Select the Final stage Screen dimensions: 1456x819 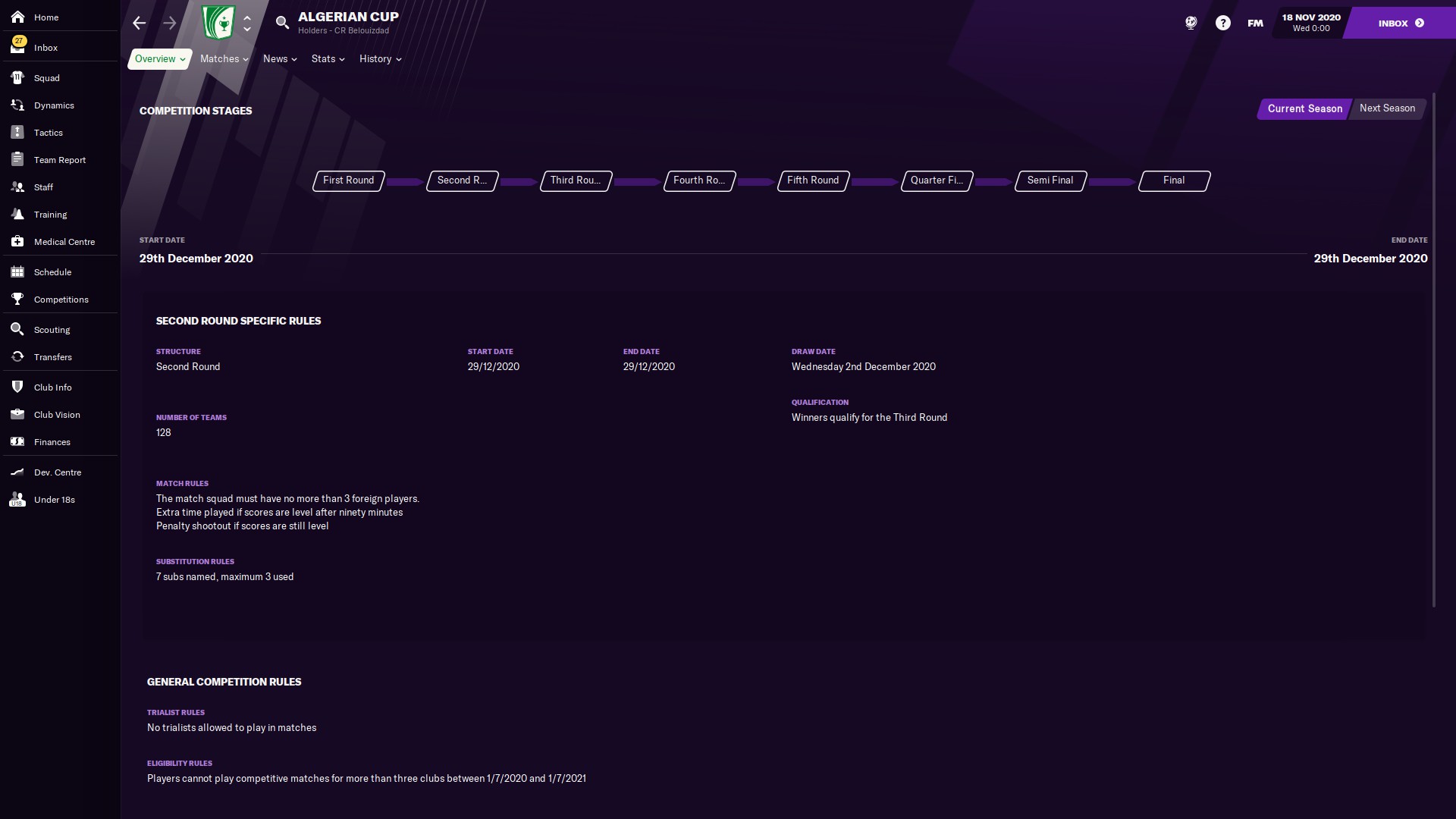point(1174,180)
